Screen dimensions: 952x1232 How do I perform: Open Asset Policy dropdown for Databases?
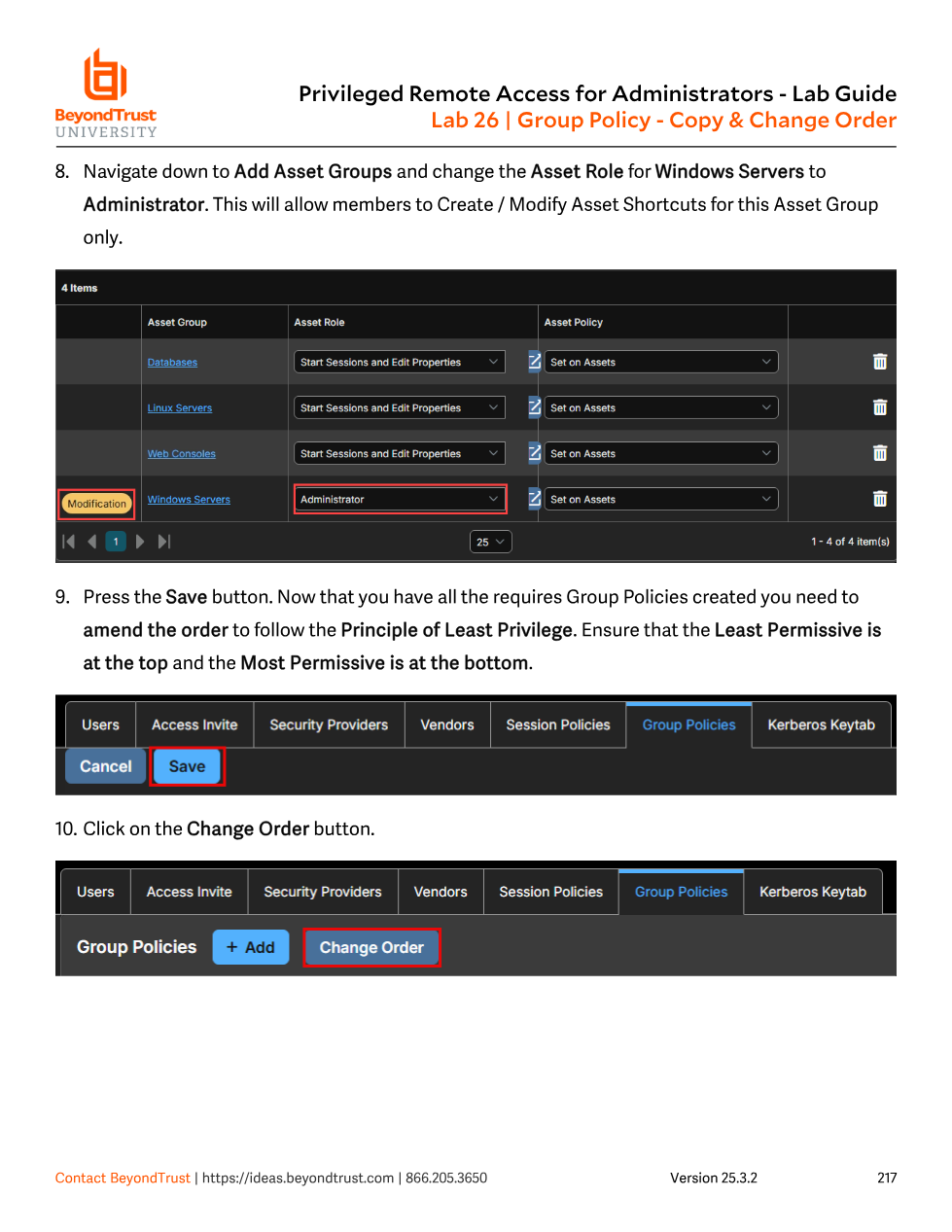coord(661,362)
